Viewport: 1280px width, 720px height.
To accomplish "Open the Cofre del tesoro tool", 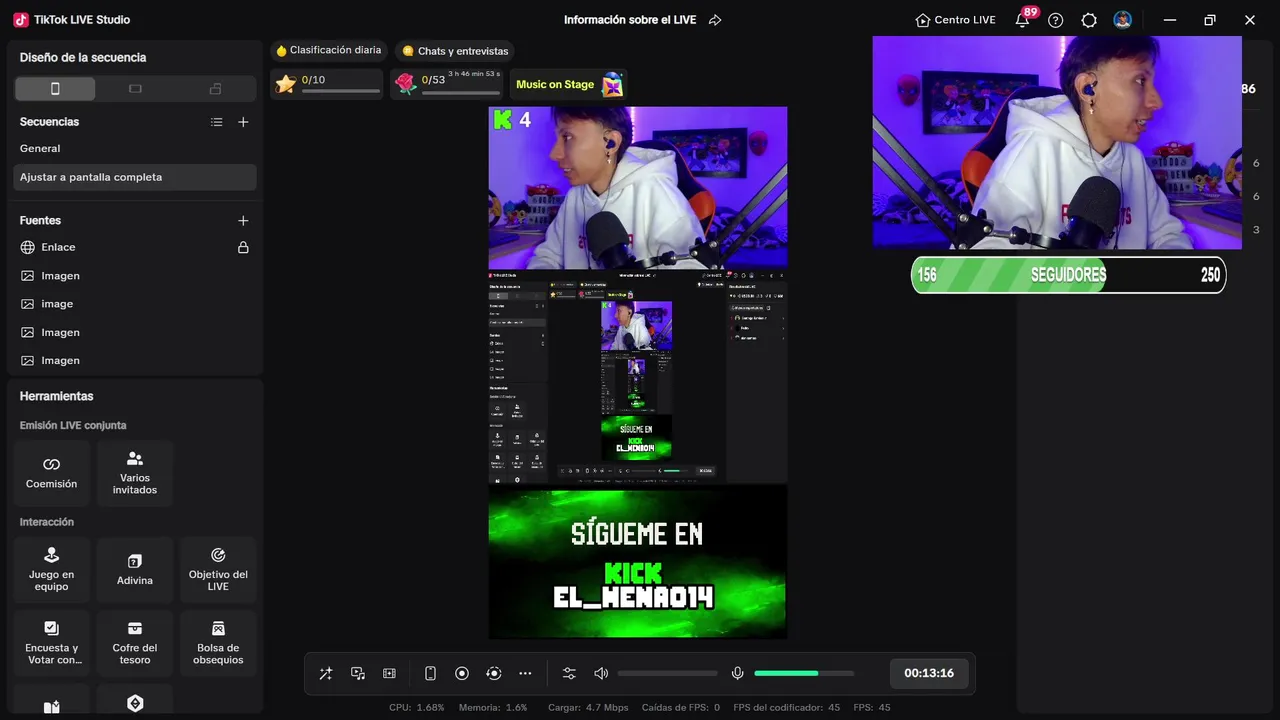I will tap(135, 643).
